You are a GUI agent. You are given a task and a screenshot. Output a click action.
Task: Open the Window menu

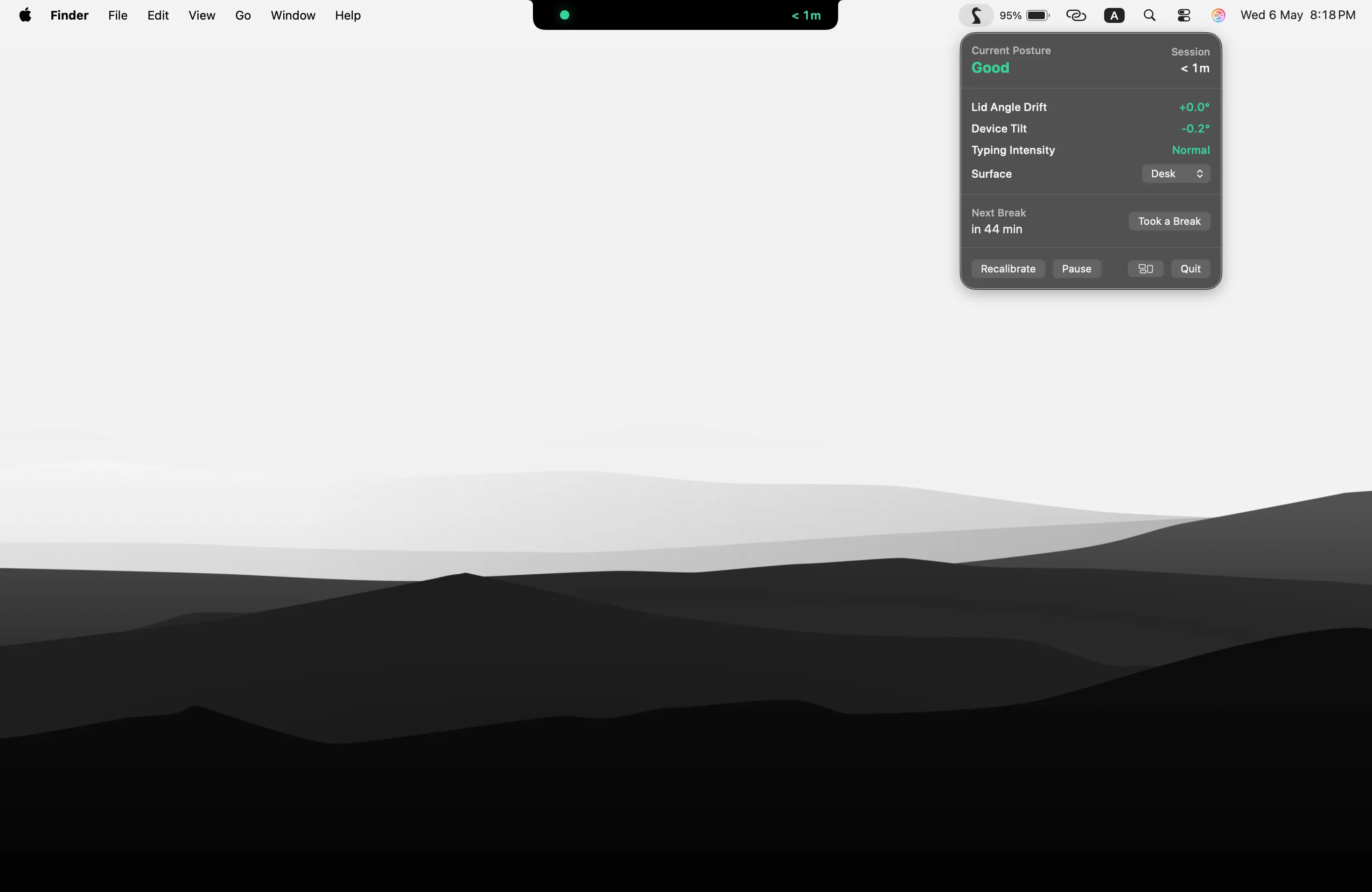pyautogui.click(x=293, y=15)
